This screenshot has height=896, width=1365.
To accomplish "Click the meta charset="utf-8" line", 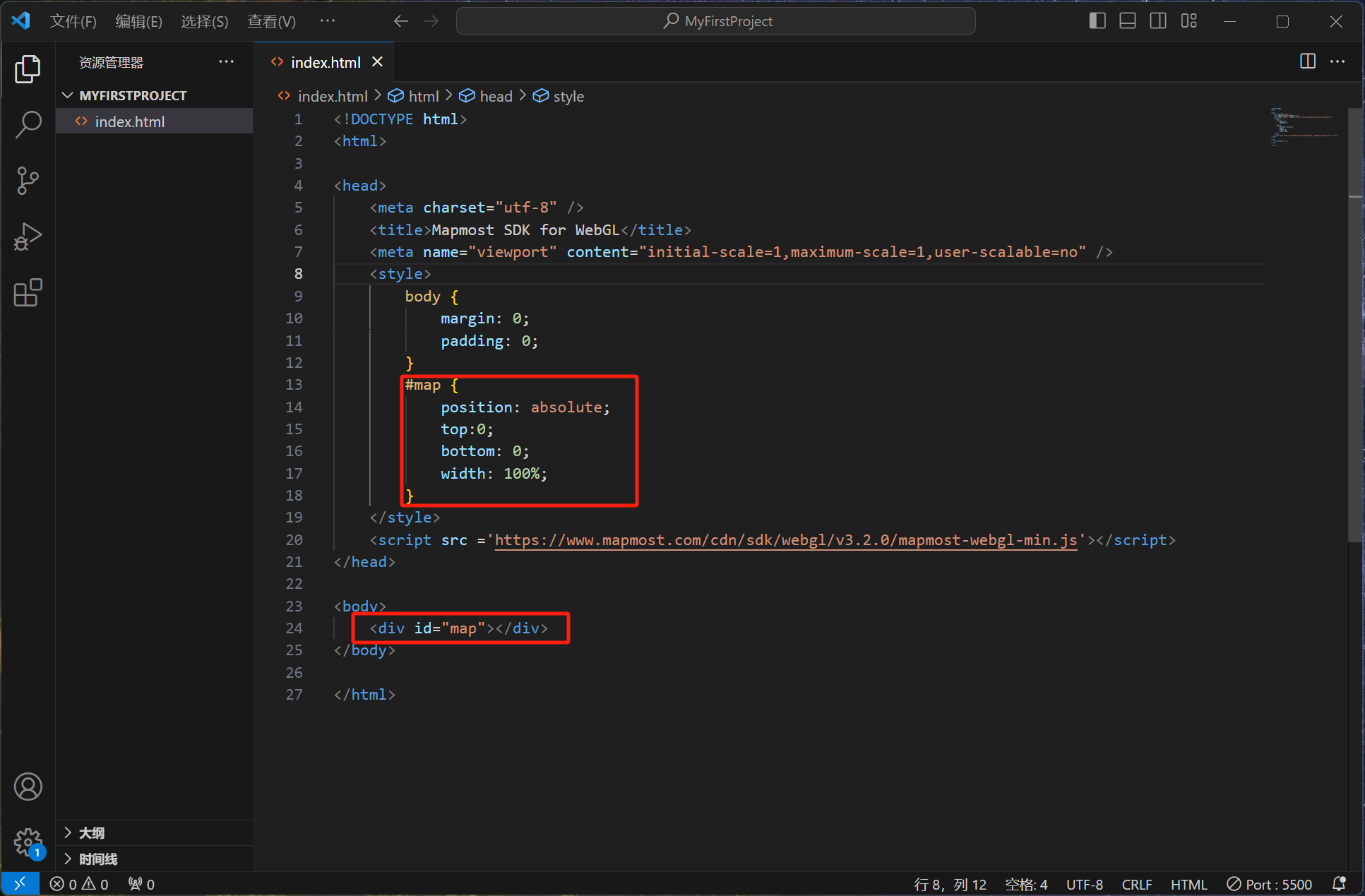I will click(x=477, y=208).
